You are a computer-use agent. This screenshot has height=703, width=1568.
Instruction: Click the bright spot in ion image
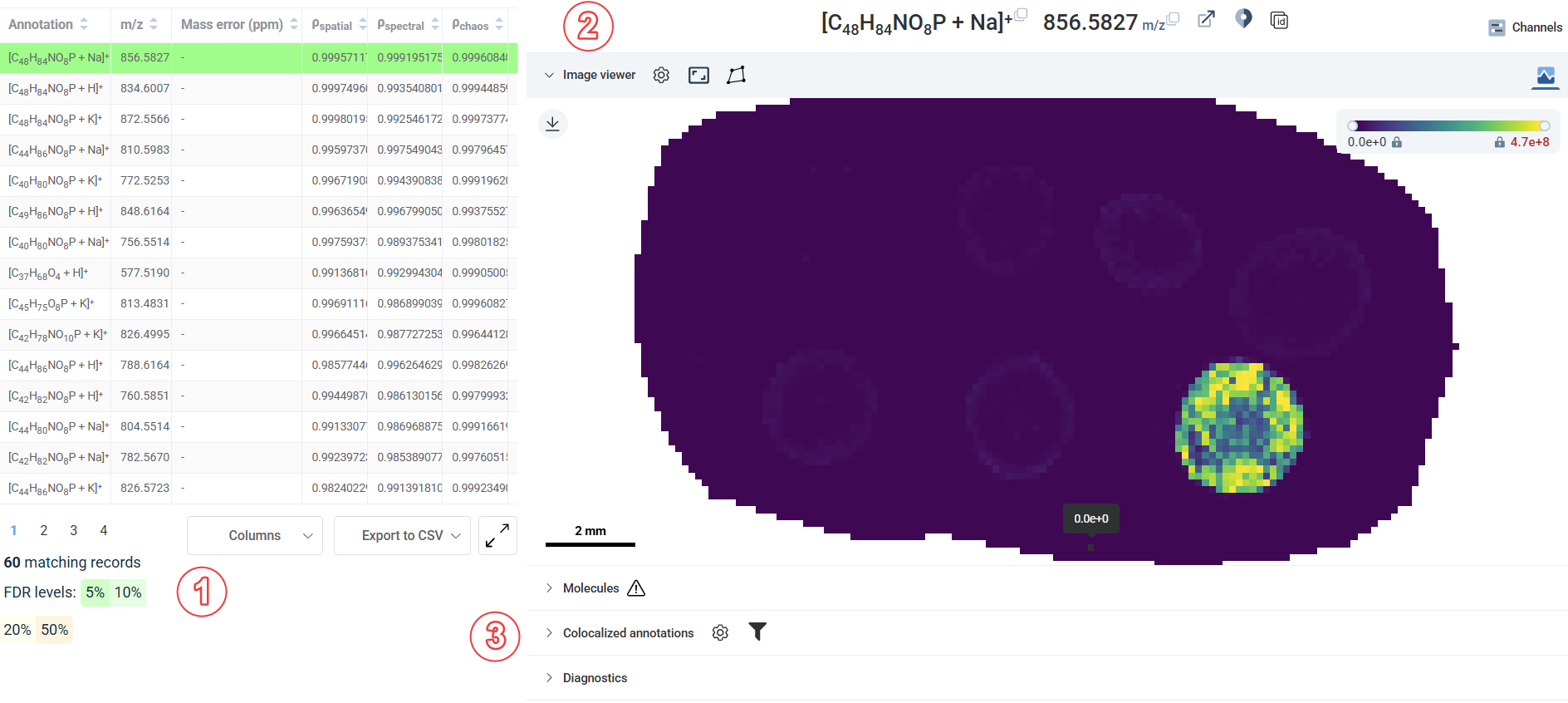pyautogui.click(x=1239, y=426)
